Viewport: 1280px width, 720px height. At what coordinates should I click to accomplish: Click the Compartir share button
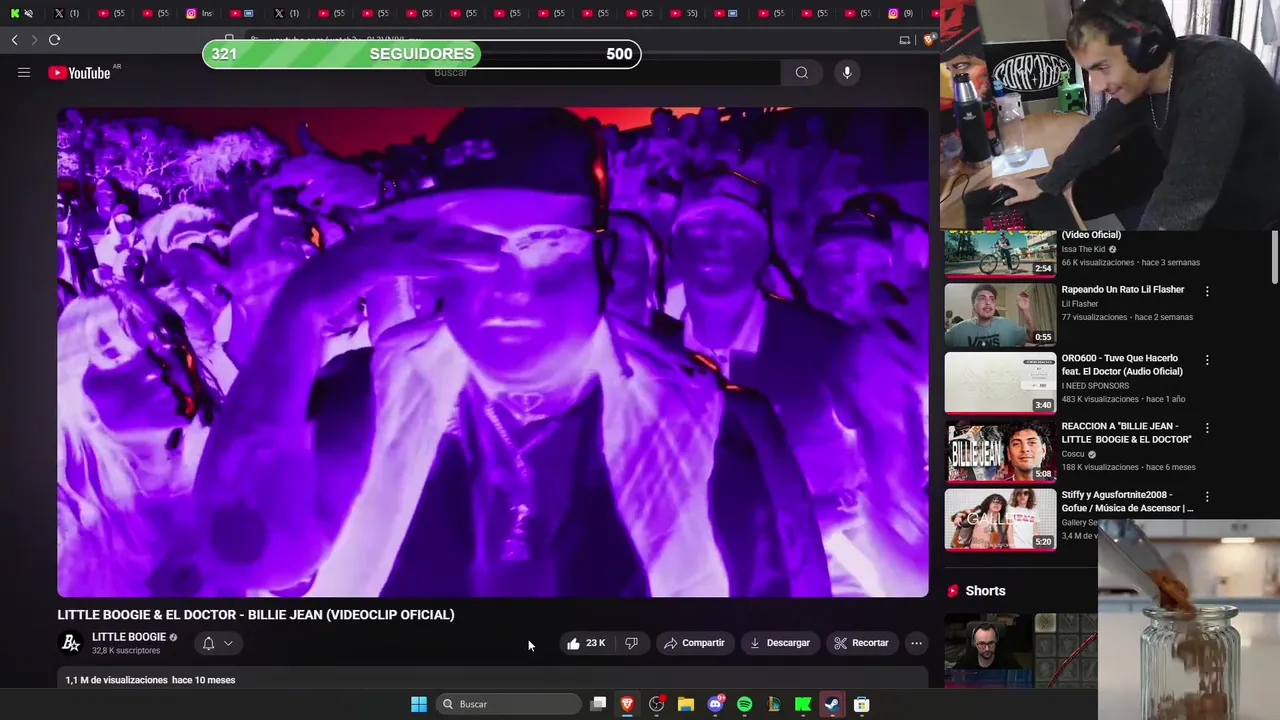pos(694,643)
